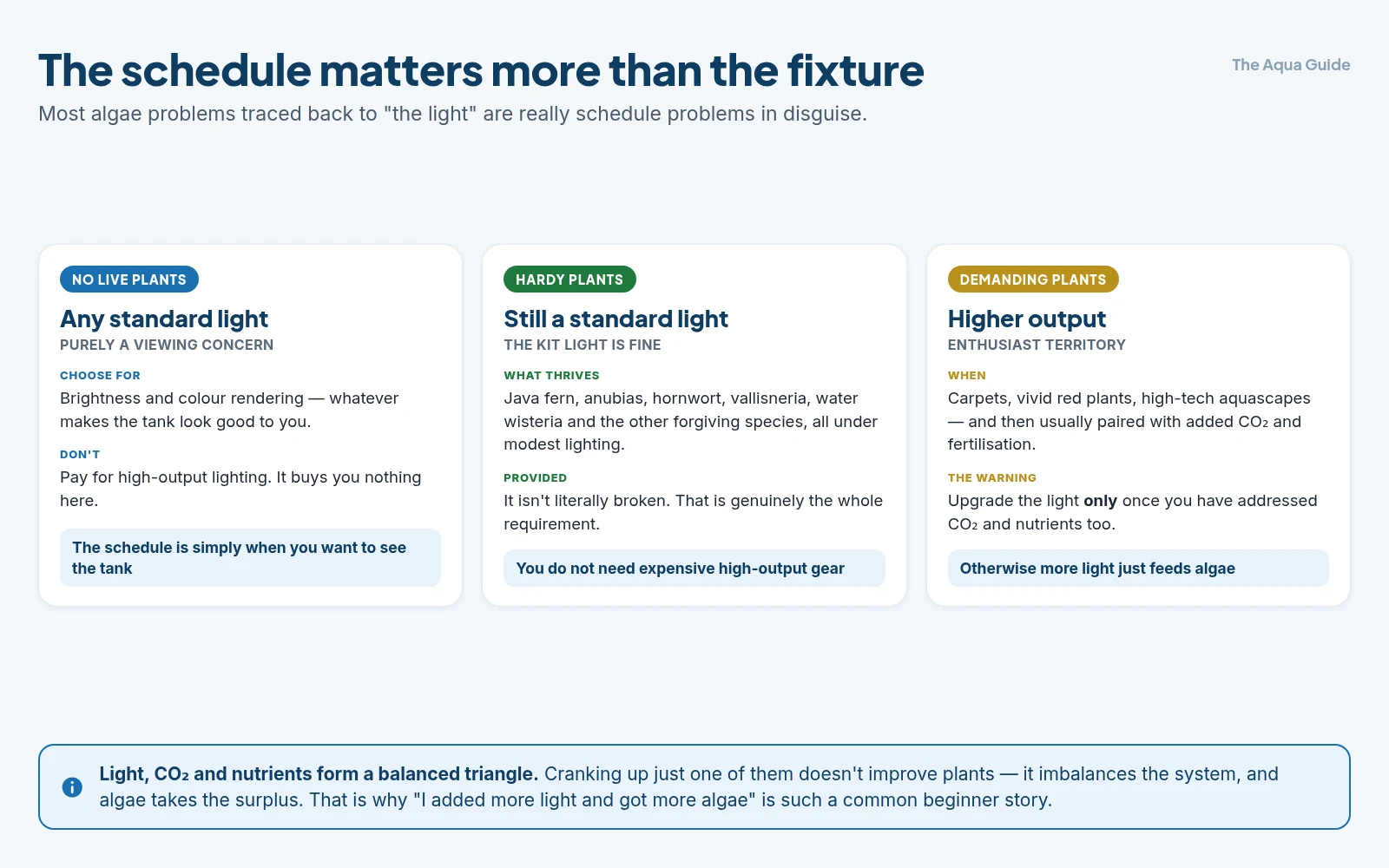Click the bold 'balanced triangle' sentence
This screenshot has height=868, width=1389.
coord(319,773)
